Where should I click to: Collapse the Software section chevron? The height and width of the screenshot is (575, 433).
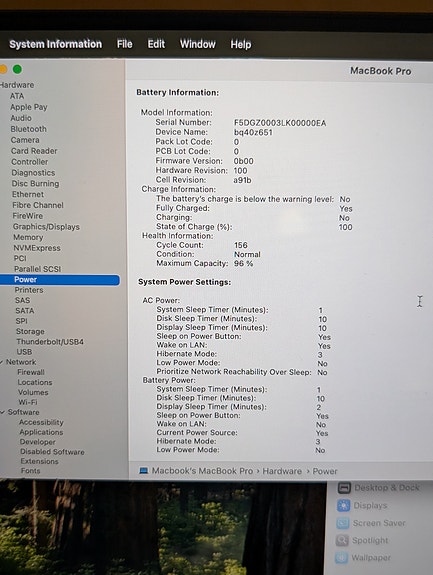click(3, 412)
